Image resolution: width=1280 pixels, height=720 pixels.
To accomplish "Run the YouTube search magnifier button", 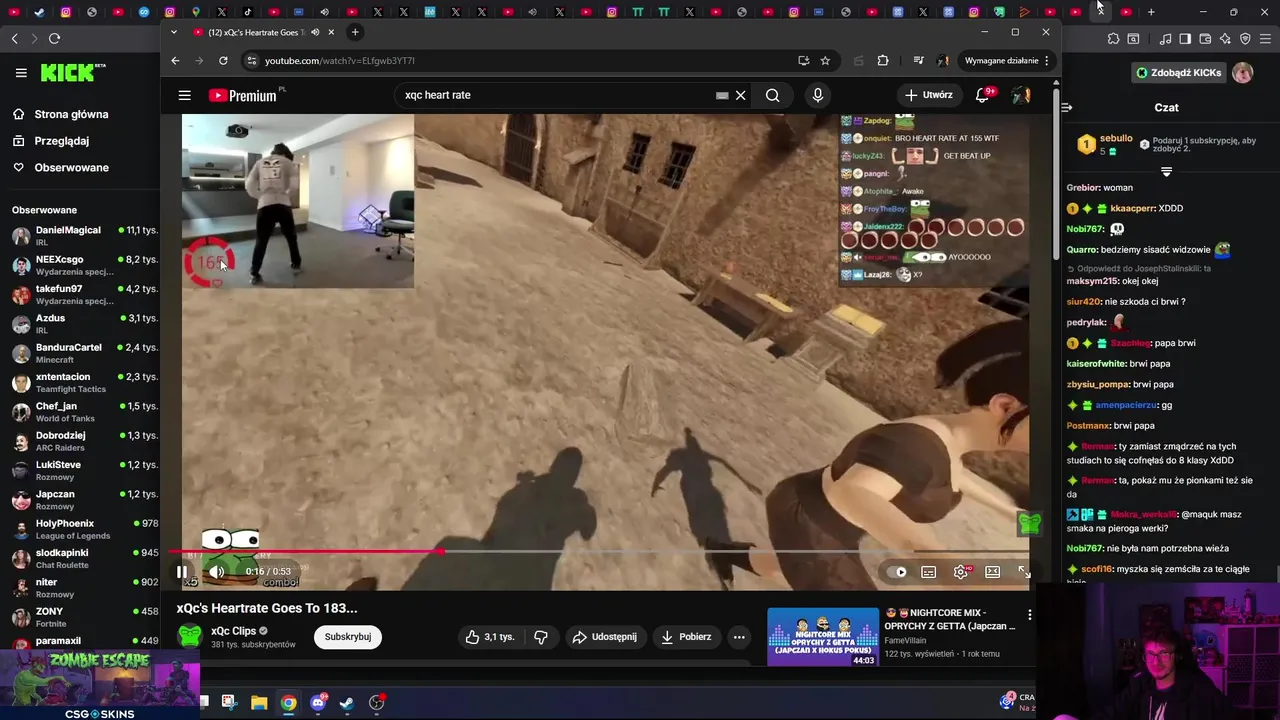I will coord(773,95).
